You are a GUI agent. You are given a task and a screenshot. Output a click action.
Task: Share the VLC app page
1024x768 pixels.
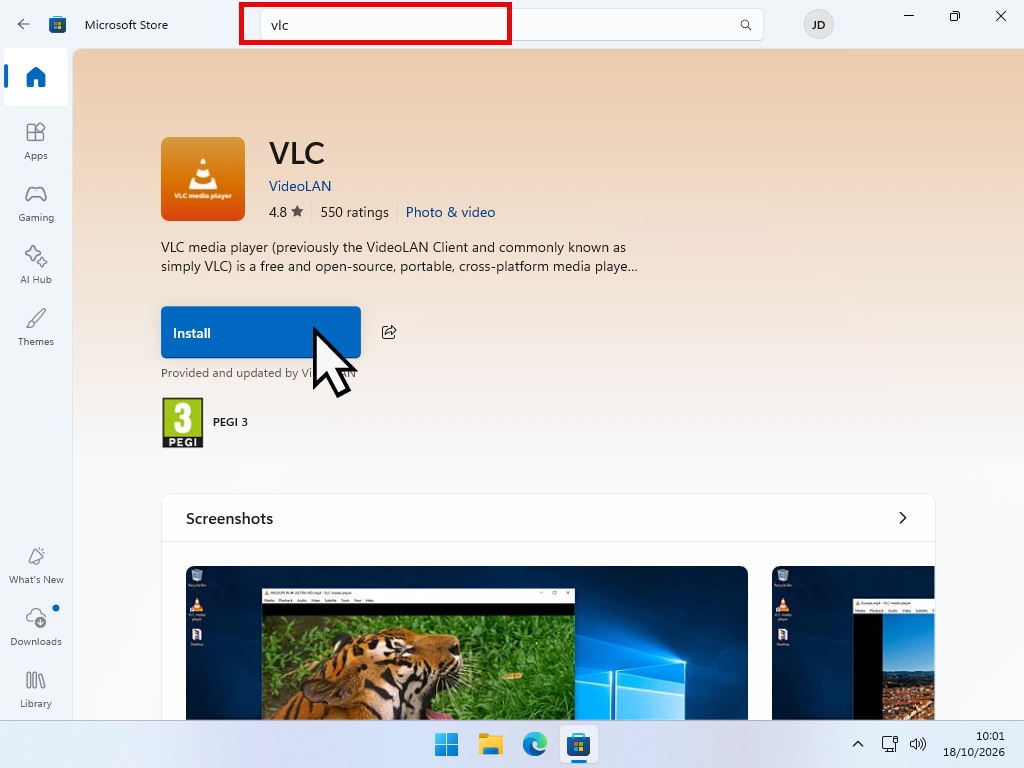[389, 332]
